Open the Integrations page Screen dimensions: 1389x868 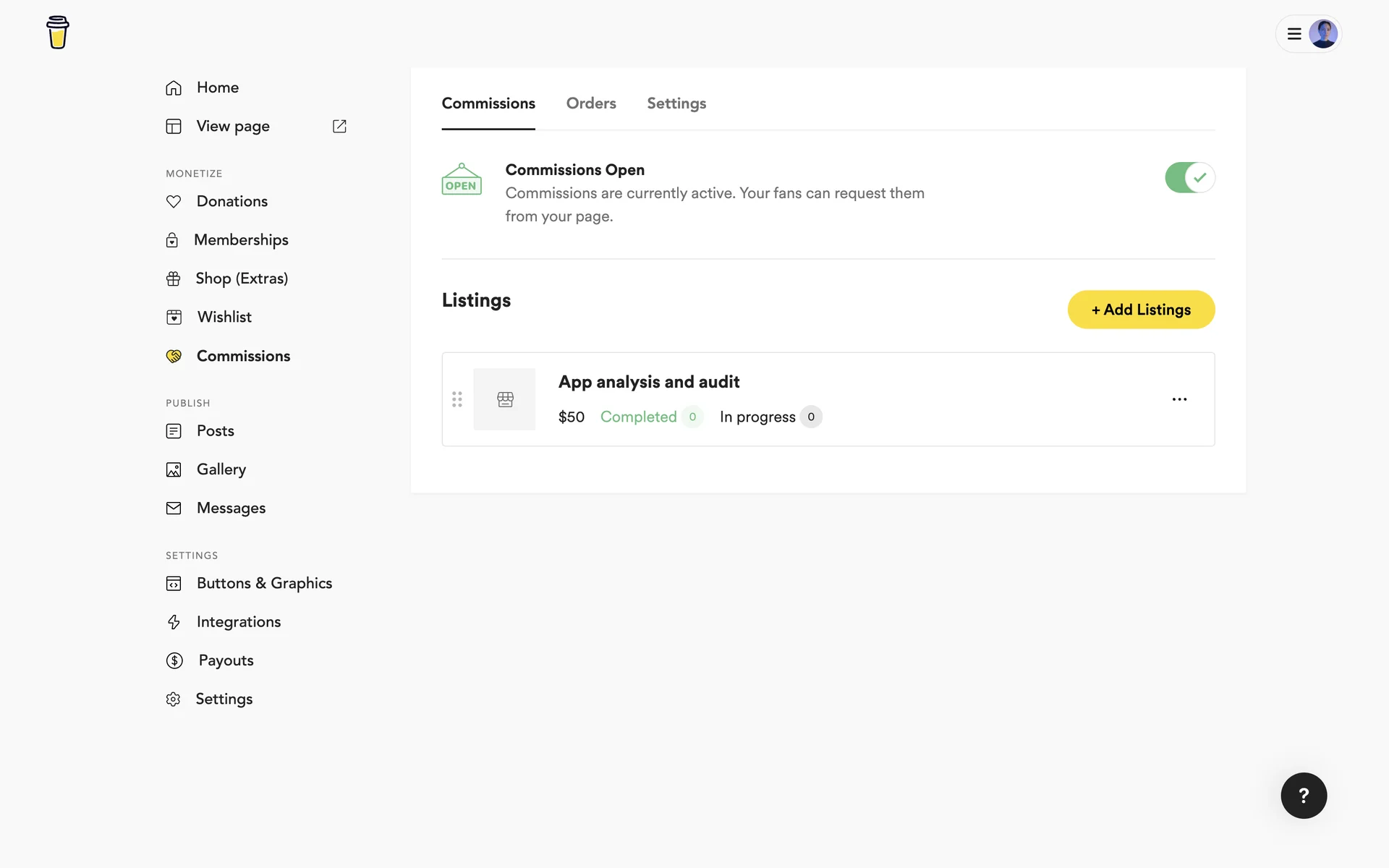pos(238,622)
